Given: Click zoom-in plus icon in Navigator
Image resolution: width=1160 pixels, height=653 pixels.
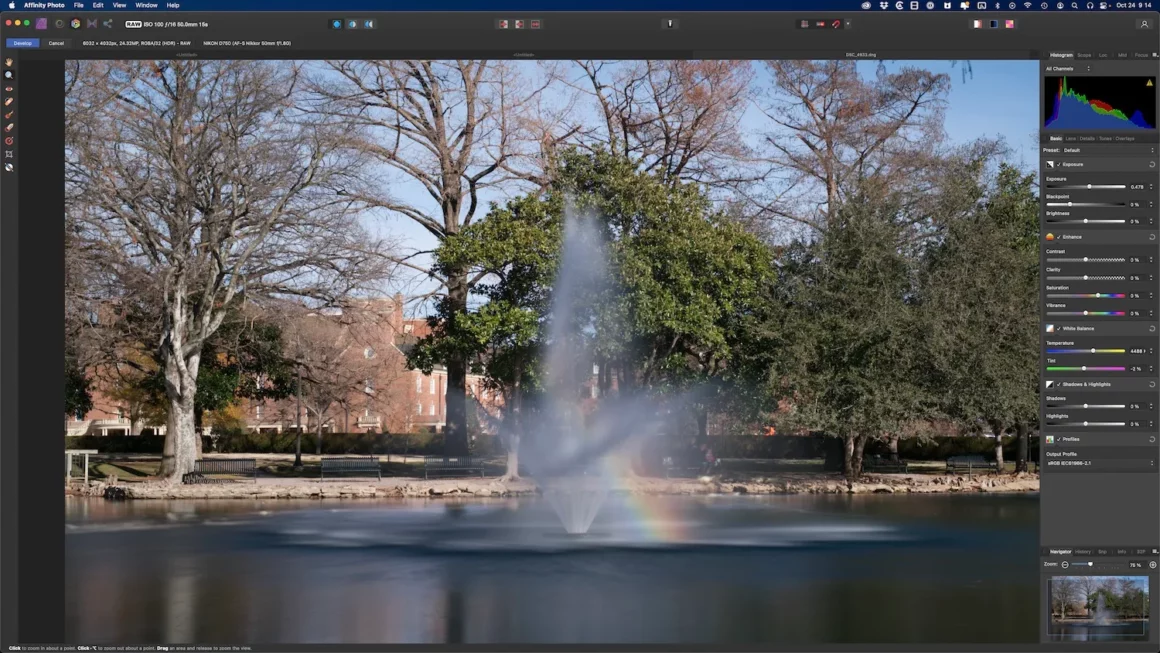Looking at the screenshot, I should (1152, 565).
